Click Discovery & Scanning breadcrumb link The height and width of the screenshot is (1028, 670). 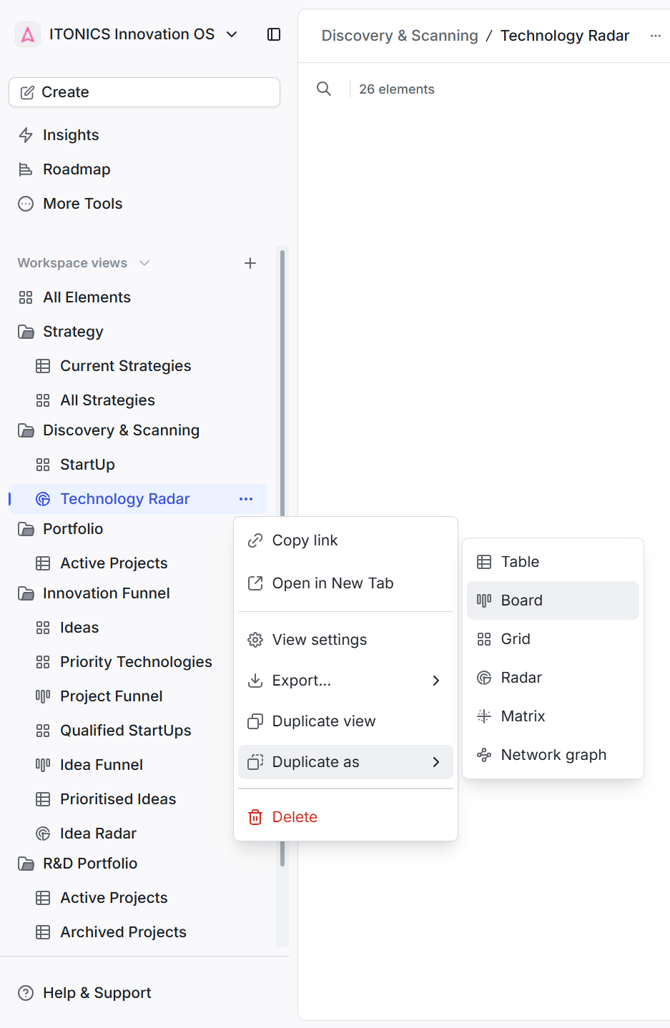click(399, 36)
